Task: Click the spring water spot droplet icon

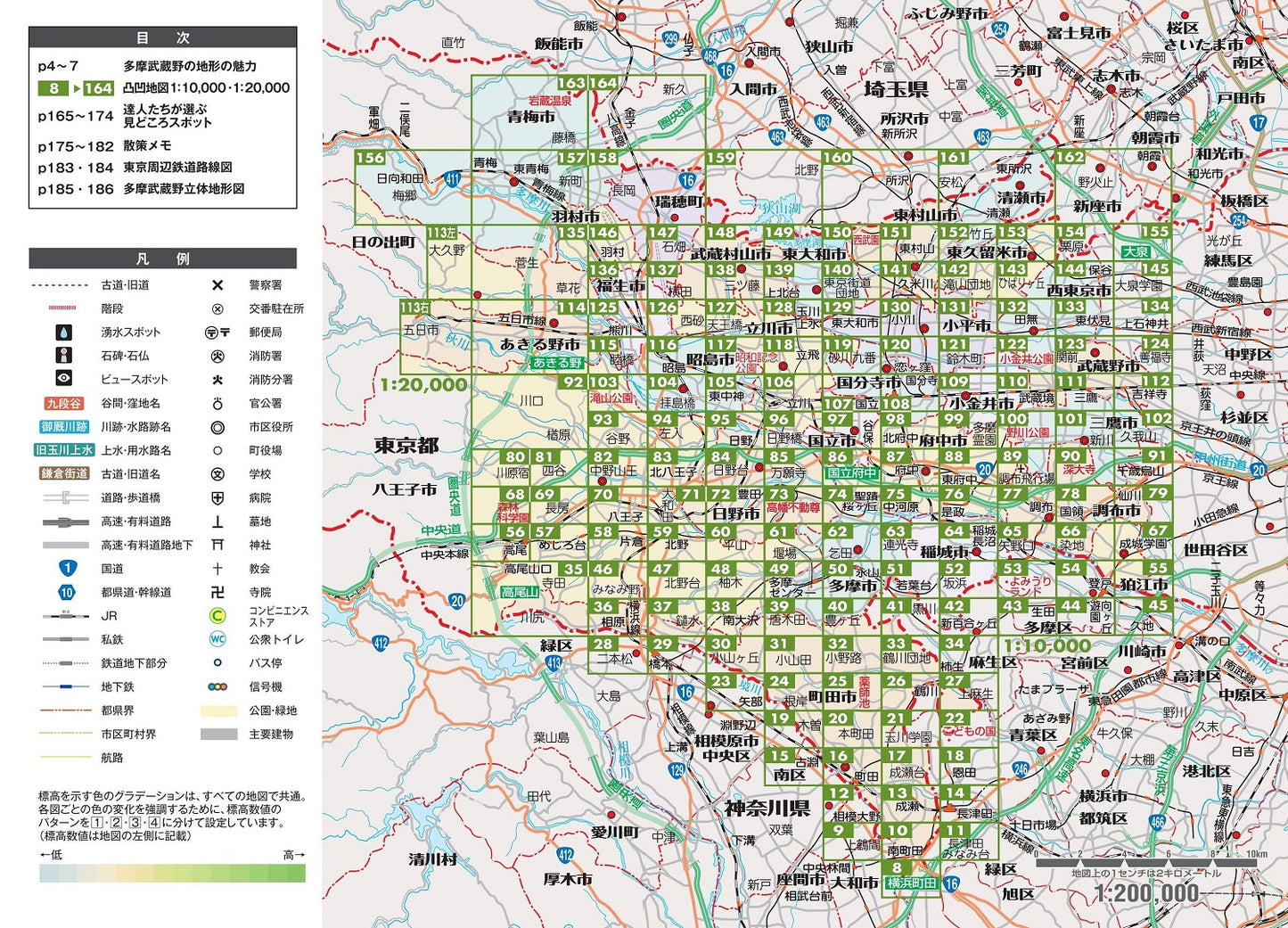Action: pos(64,333)
